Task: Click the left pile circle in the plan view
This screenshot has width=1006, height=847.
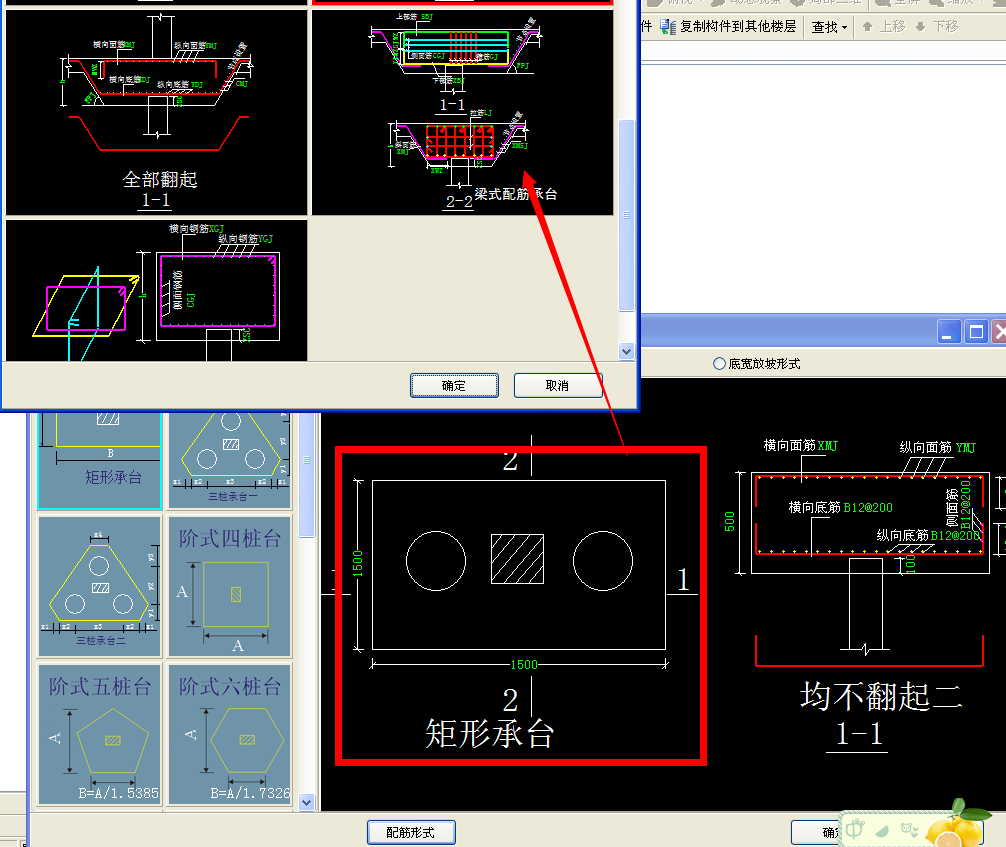Action: pyautogui.click(x=436, y=561)
